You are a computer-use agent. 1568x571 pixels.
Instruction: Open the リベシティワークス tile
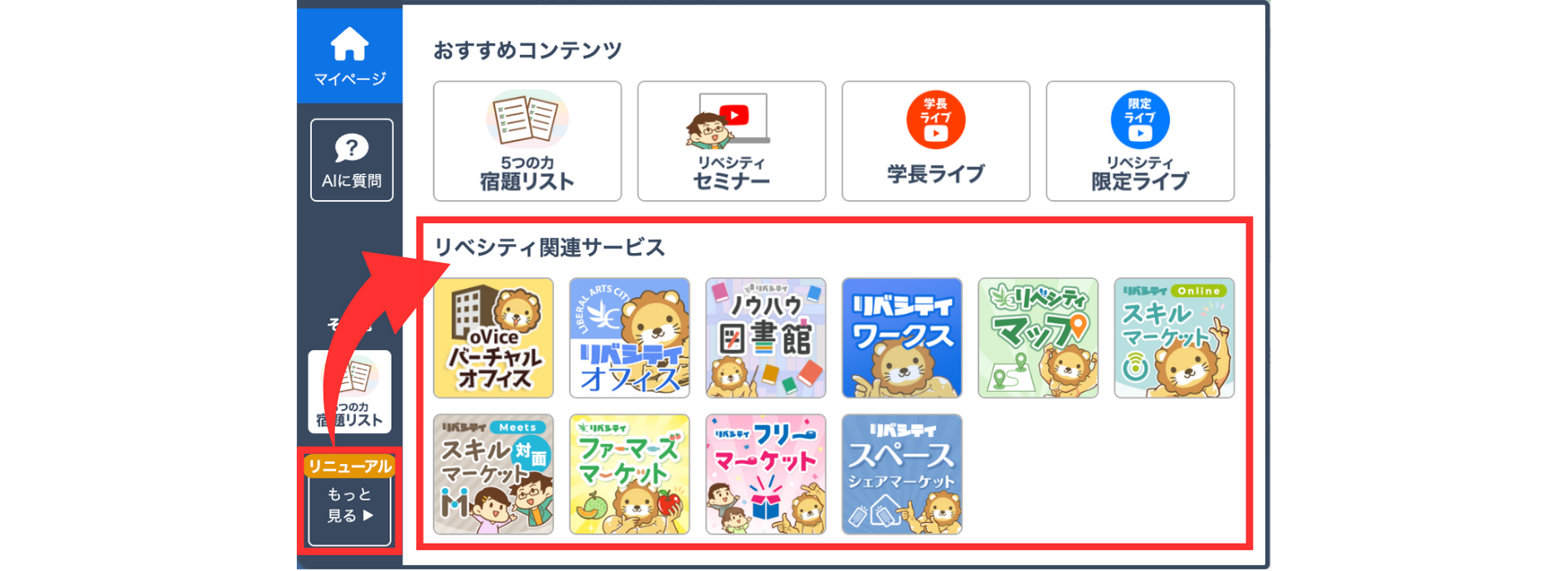click(x=902, y=338)
